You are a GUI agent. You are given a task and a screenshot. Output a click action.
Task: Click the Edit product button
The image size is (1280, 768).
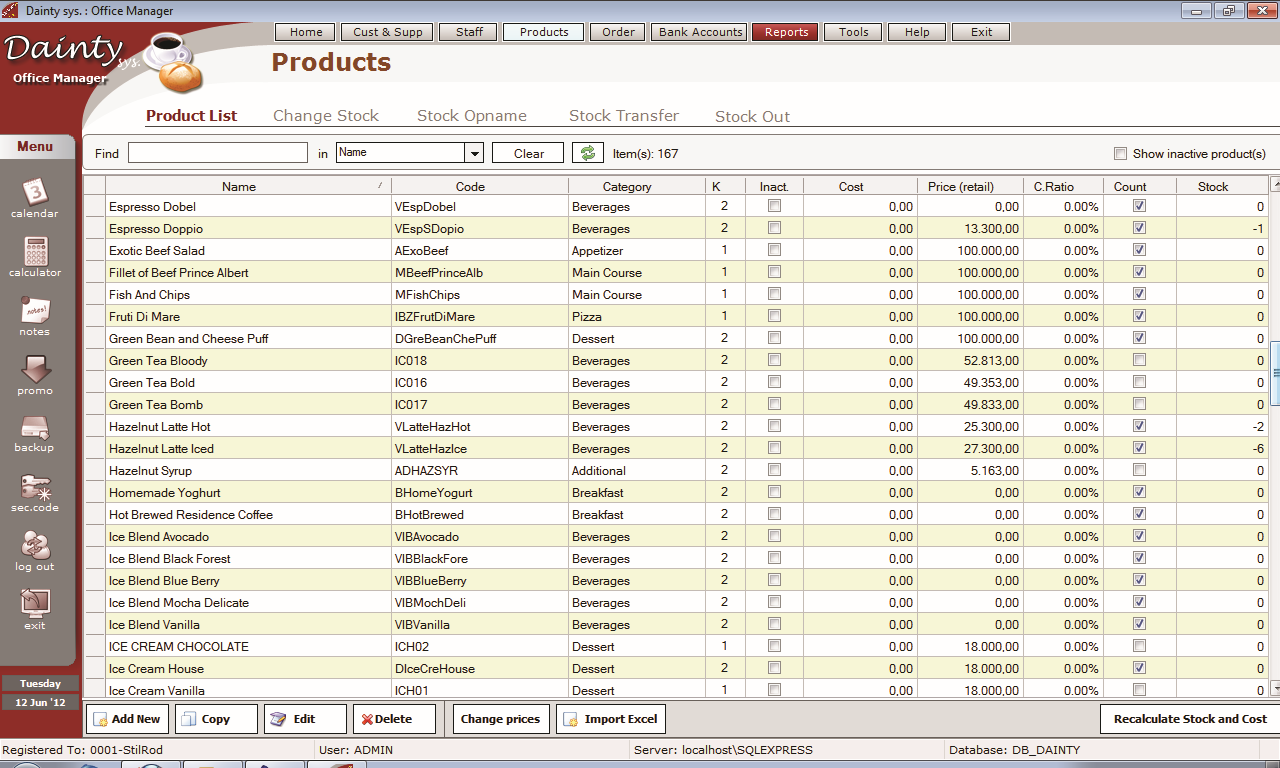click(x=305, y=719)
